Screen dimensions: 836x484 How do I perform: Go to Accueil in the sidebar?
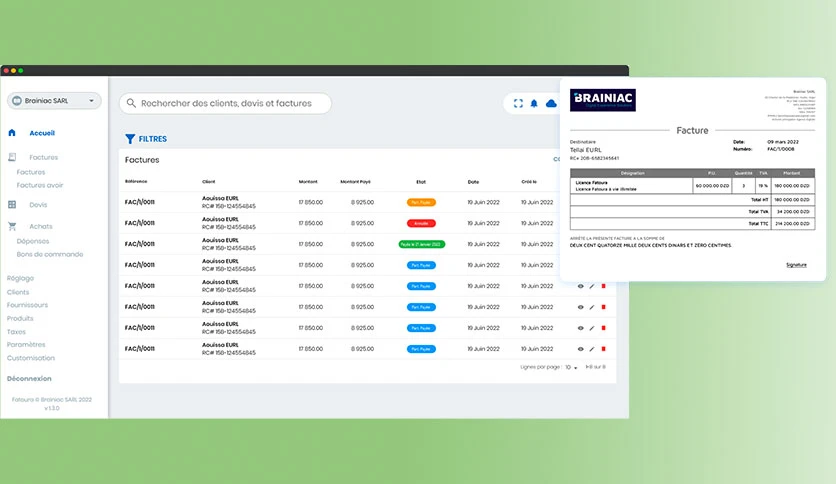pos(42,133)
